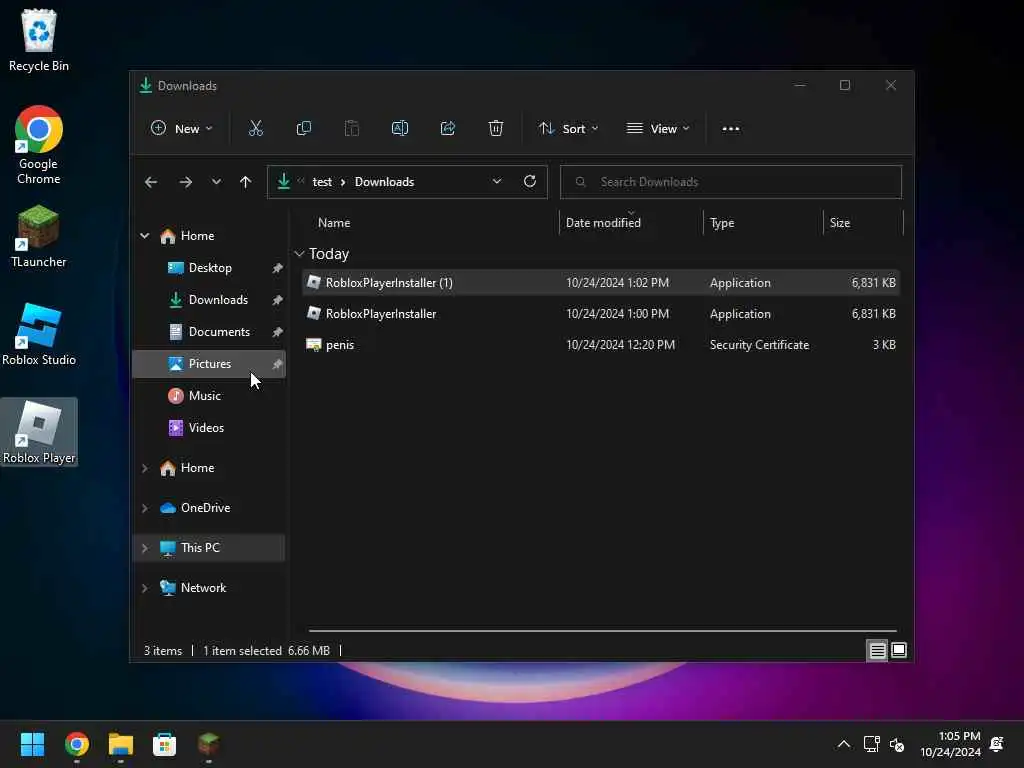Screen dimensions: 1024x768
Task: Select Music in the navigation pane
Action: click(209, 396)
